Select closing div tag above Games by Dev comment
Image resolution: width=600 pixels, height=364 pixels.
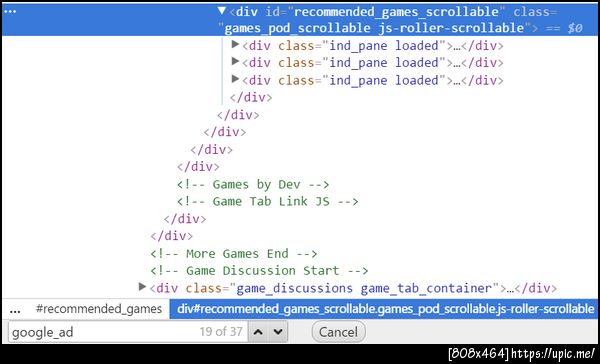tap(198, 166)
